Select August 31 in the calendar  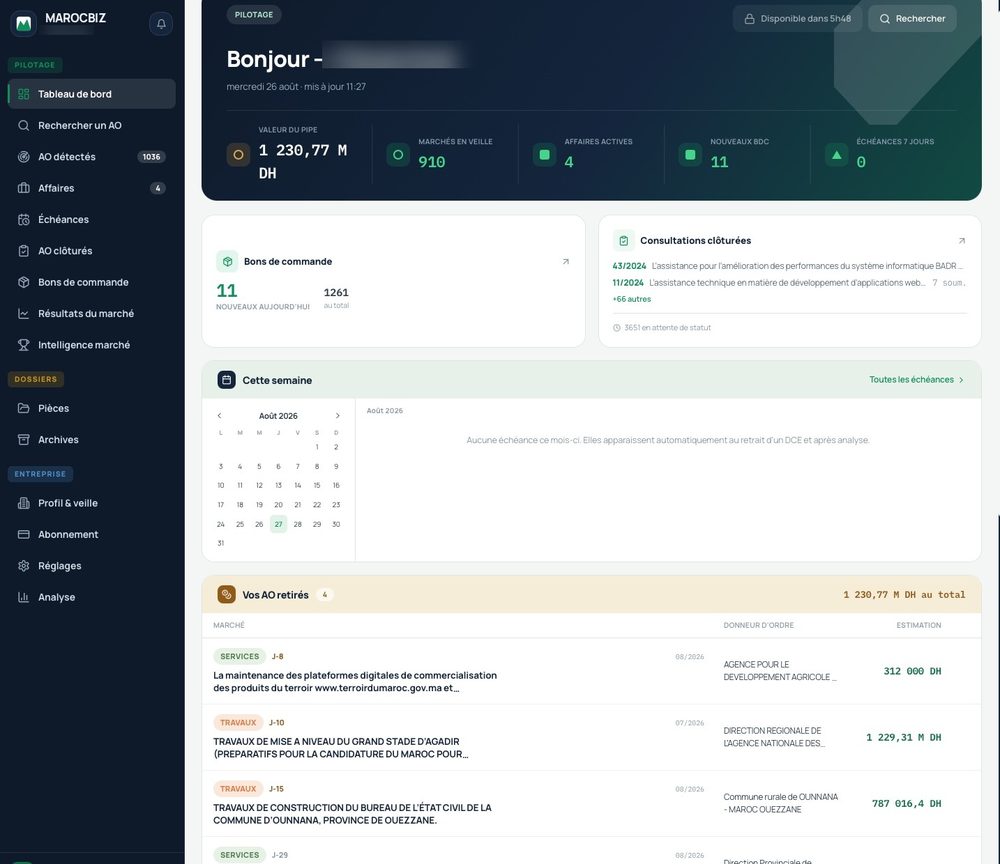221,543
